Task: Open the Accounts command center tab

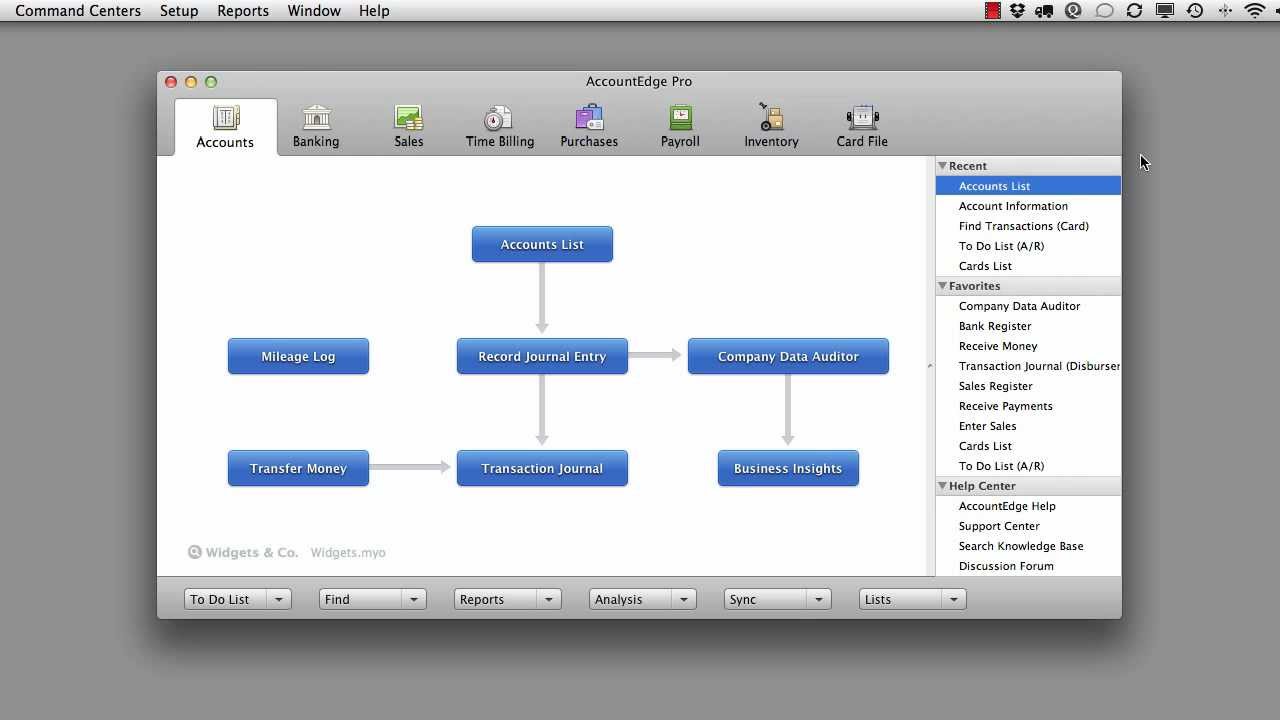Action: pos(225,127)
